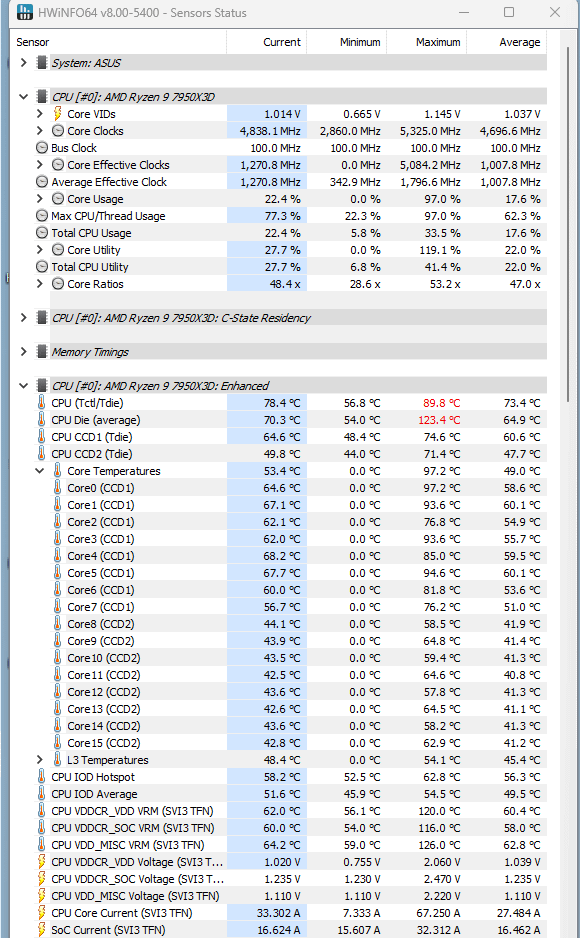Viewport: 580px width, 938px height.
Task: Click the bolt icon beside CPU Core Current
Action: [41, 913]
